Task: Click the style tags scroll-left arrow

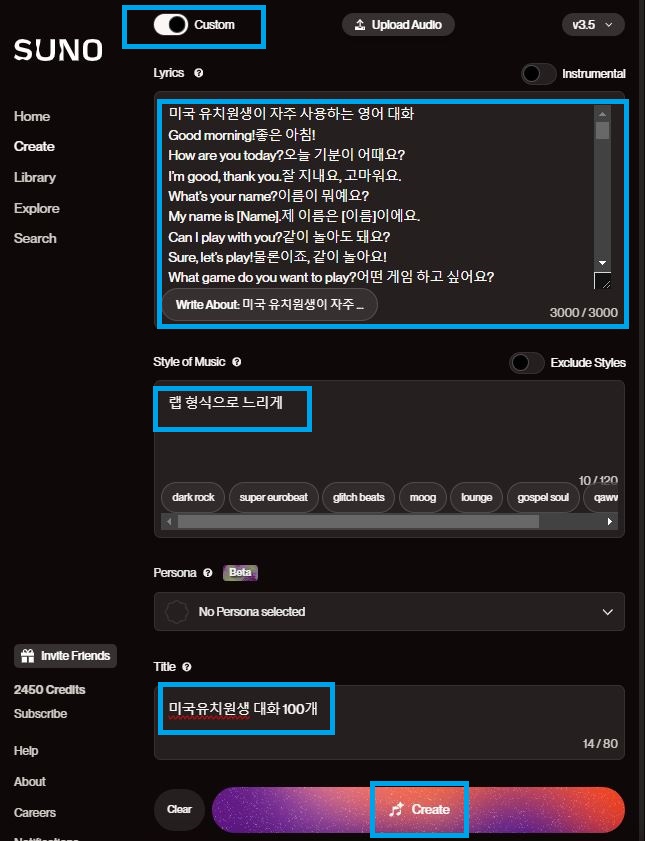Action: (169, 521)
